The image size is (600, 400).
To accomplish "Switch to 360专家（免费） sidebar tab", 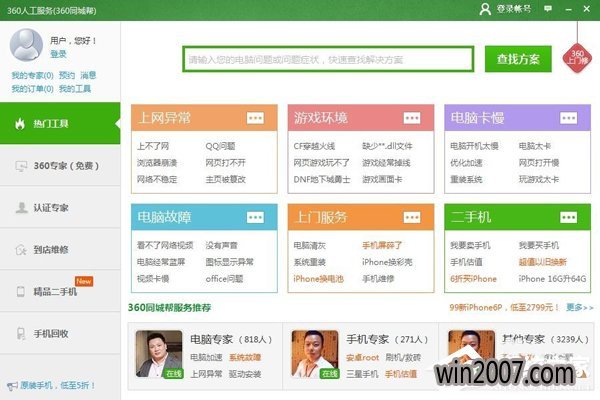I will click(60, 166).
